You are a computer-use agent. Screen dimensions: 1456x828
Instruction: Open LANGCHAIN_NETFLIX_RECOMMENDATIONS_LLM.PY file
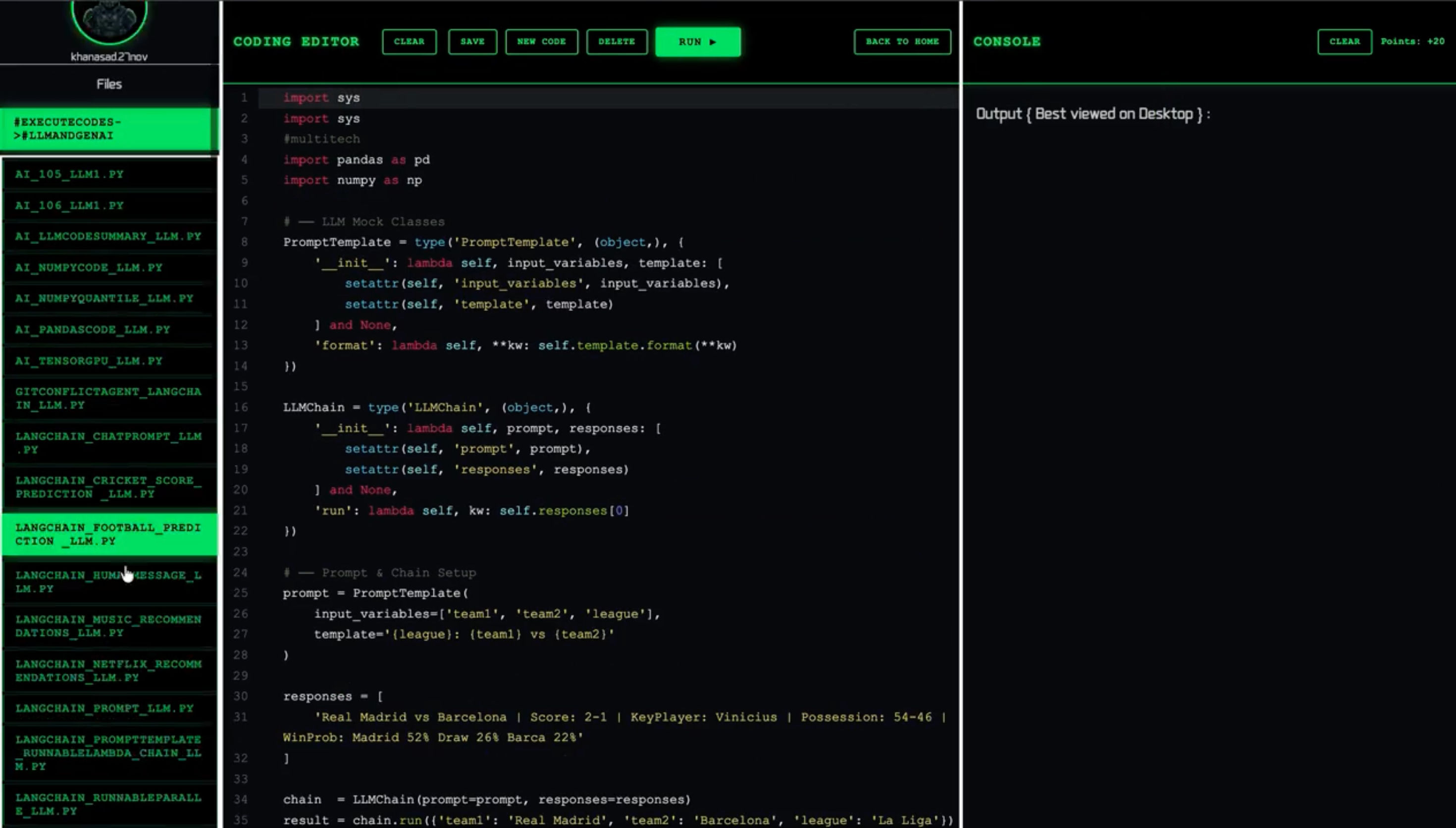coord(109,671)
